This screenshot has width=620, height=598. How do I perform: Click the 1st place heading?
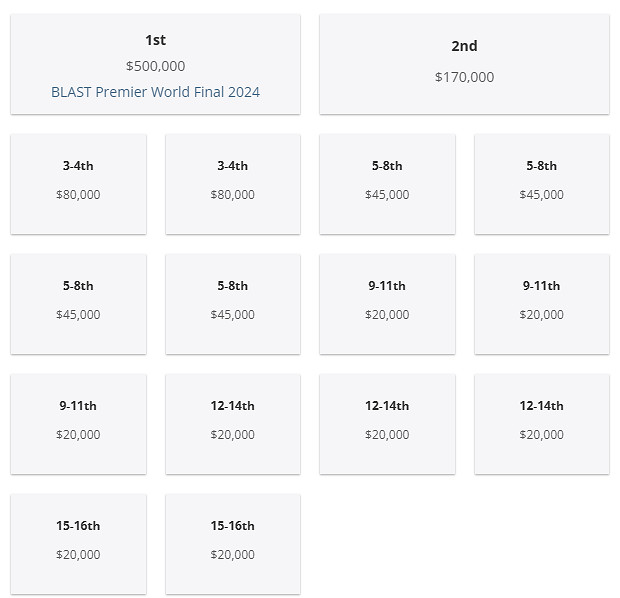155,40
